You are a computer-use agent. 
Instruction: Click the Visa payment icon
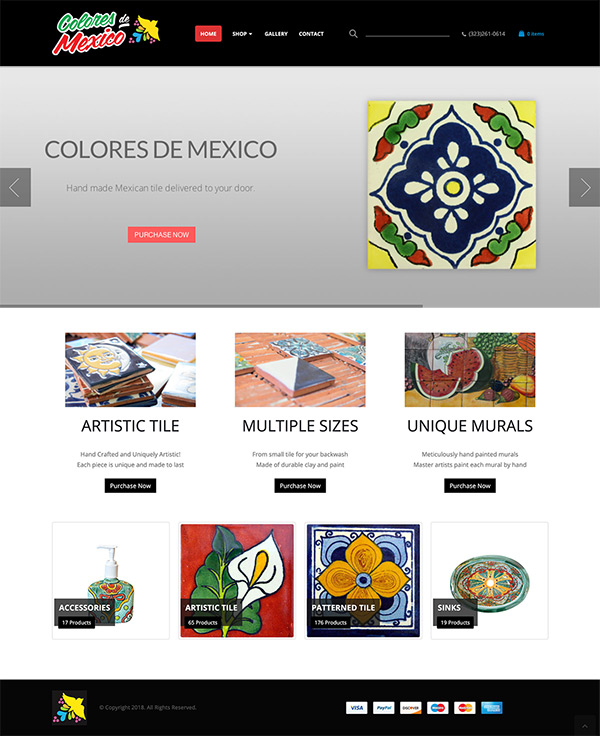pos(356,707)
